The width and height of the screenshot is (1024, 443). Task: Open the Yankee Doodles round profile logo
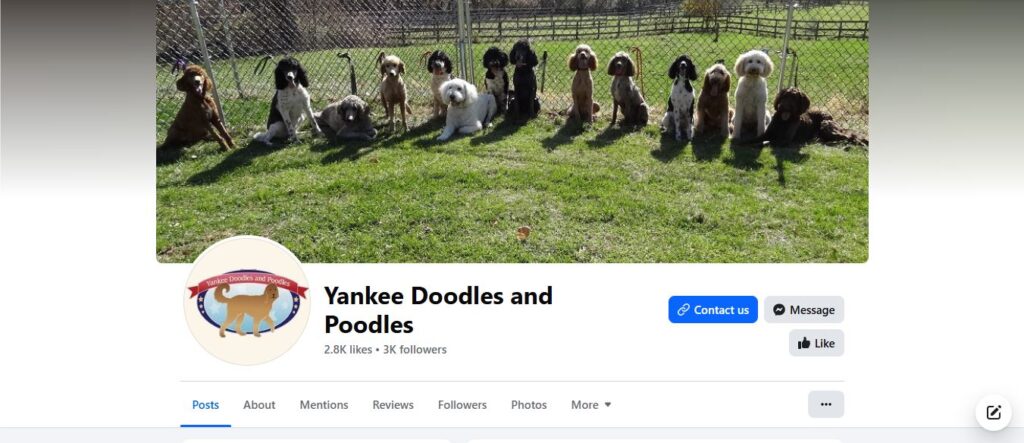coord(247,300)
